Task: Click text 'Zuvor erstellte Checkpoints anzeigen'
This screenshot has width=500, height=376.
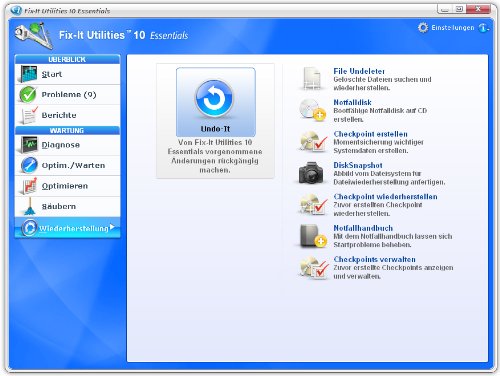Action: click(393, 268)
